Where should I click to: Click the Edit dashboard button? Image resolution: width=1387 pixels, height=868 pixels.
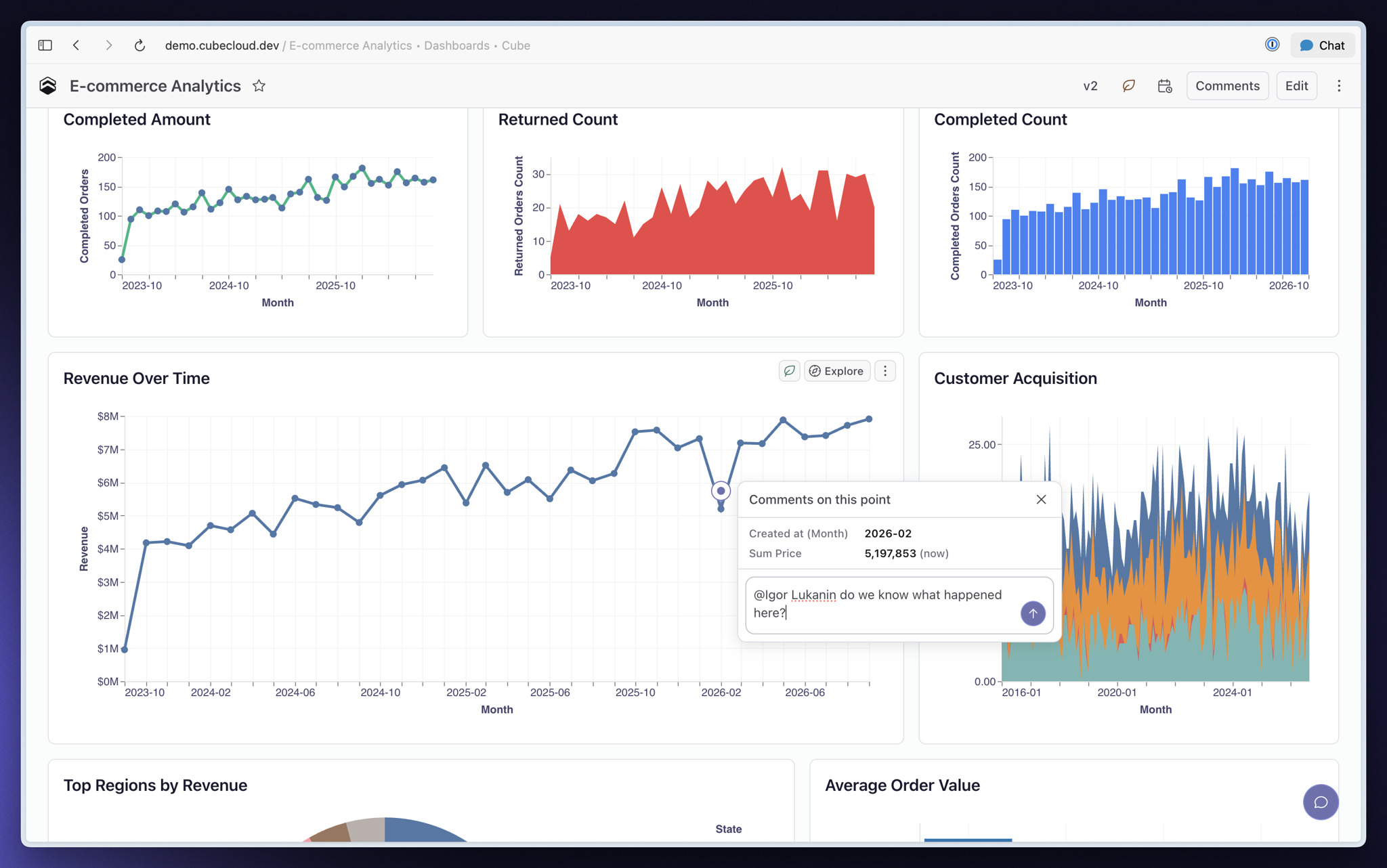coord(1296,86)
